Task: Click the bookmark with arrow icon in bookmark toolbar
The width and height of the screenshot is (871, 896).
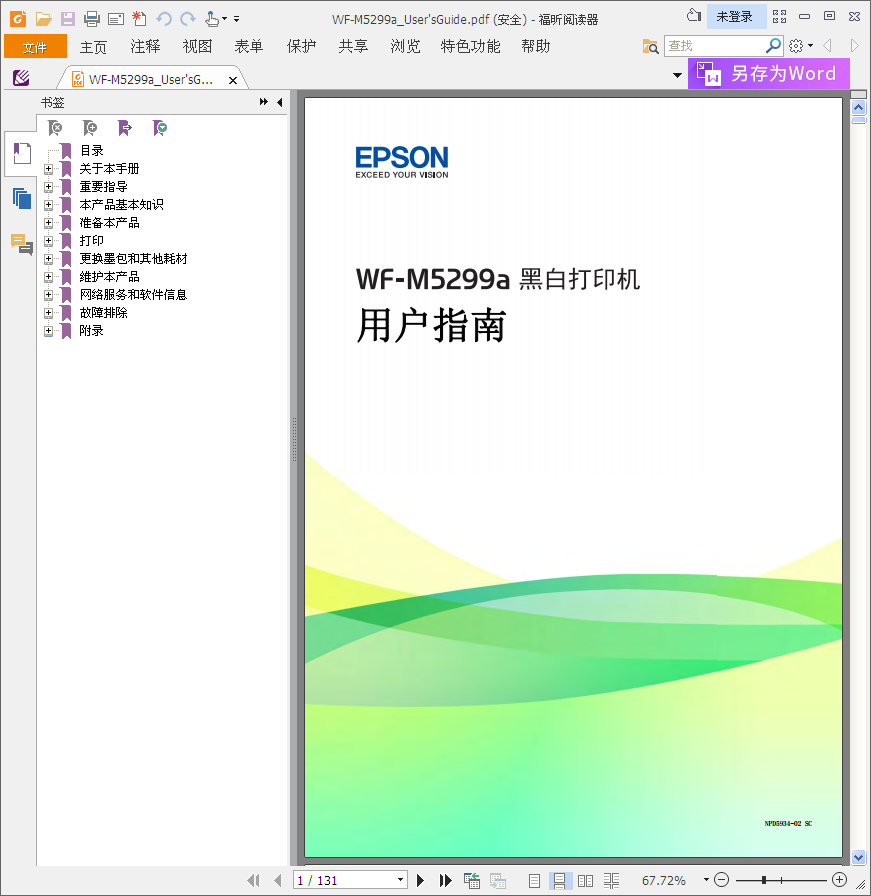Action: pos(125,128)
